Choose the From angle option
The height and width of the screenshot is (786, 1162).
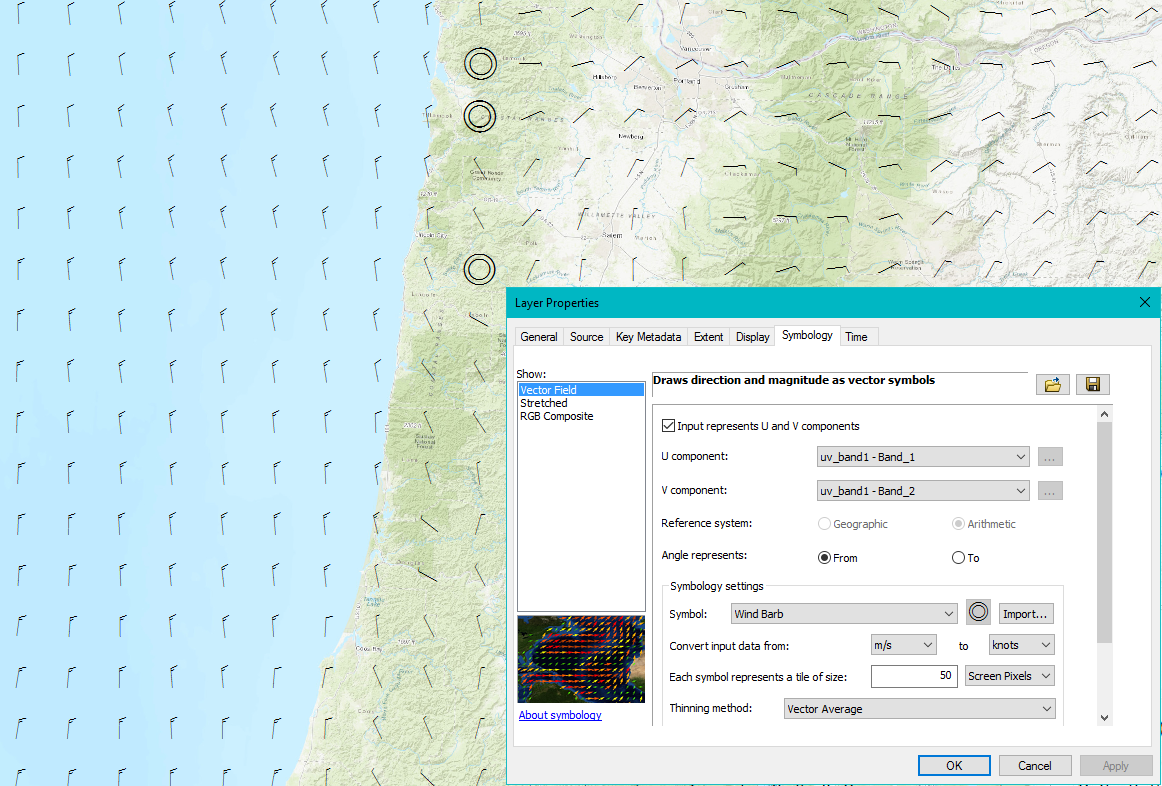pyautogui.click(x=824, y=558)
